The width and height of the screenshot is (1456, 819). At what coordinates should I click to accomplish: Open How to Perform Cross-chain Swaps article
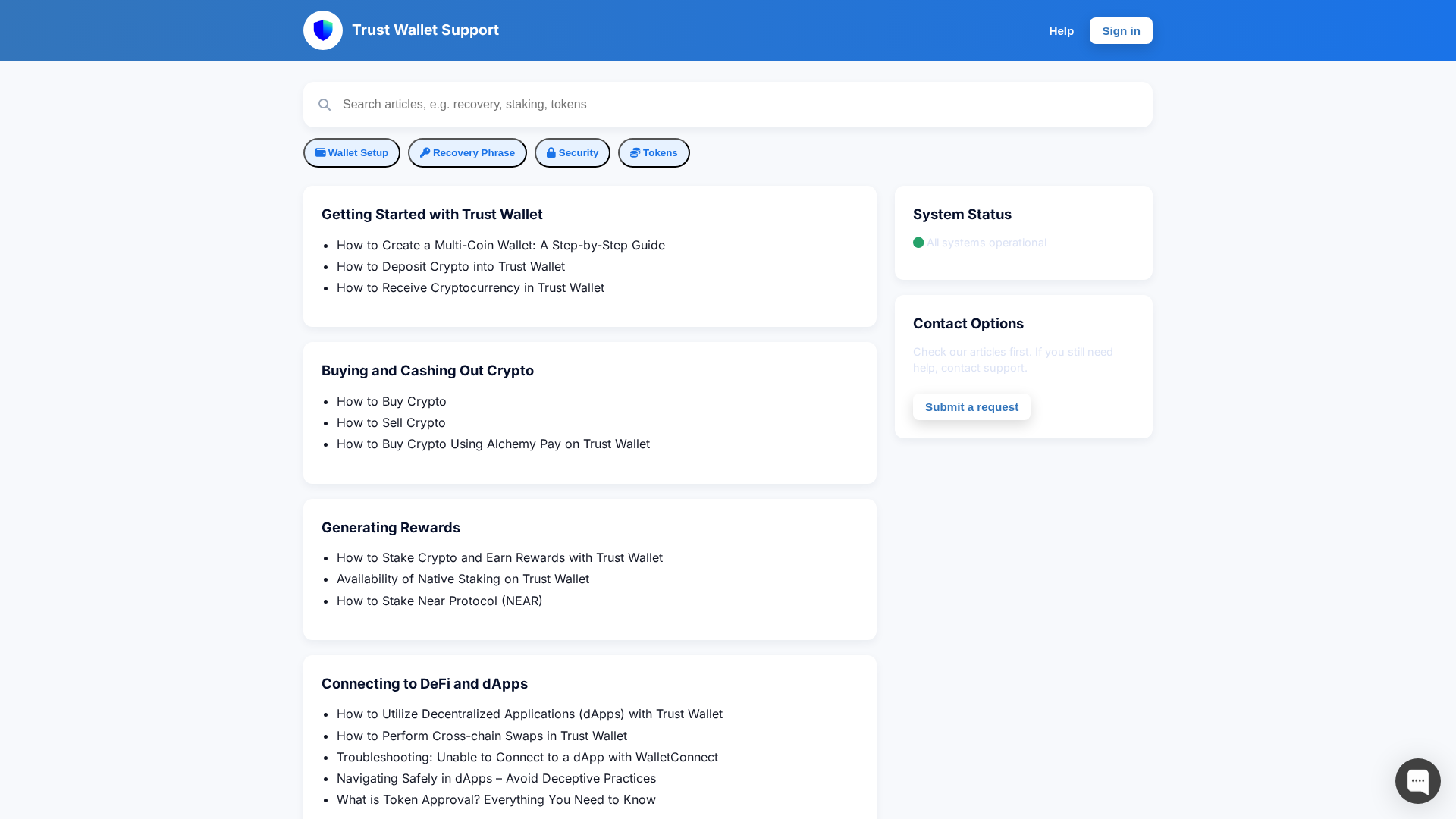(x=482, y=736)
